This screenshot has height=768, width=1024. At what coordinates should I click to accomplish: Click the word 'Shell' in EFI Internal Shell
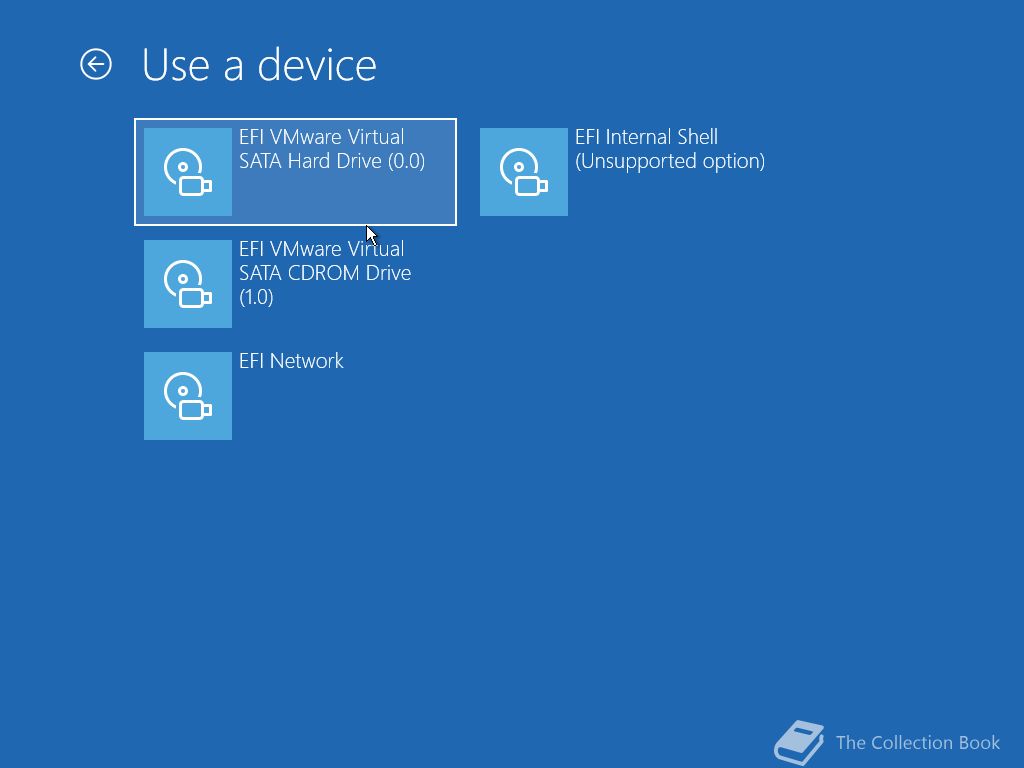[697, 137]
